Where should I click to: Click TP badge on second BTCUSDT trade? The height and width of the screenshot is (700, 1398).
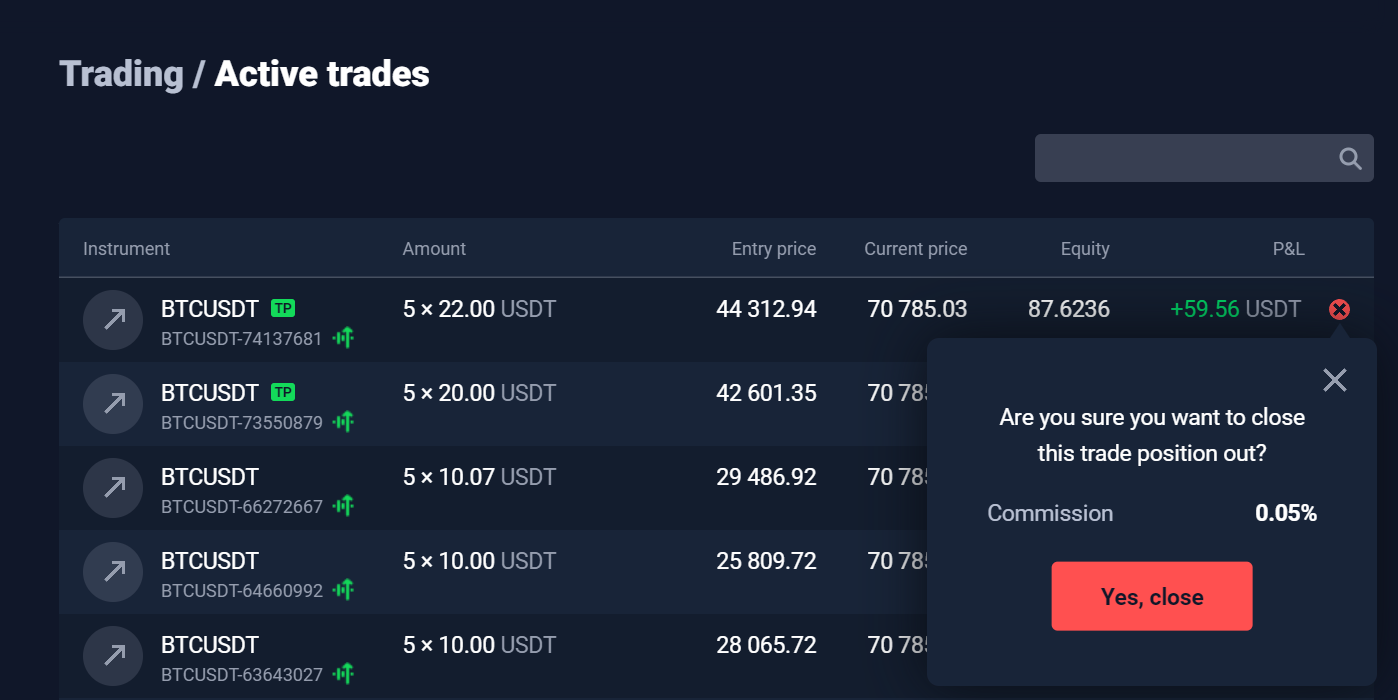coord(283,392)
